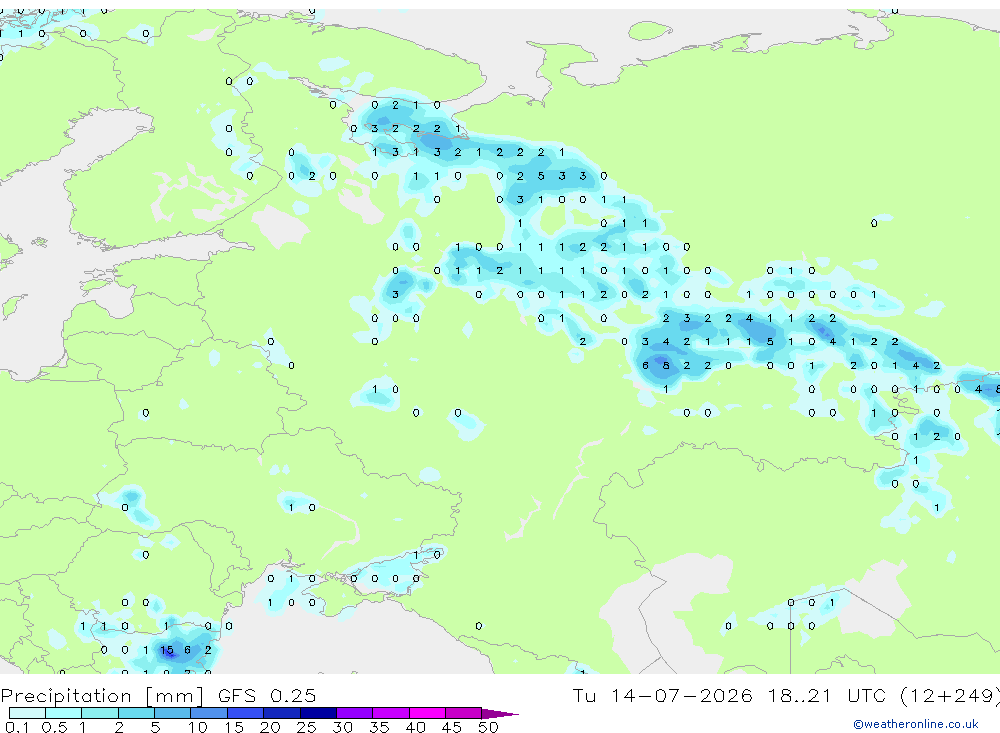The height and width of the screenshot is (733, 1000).
Task: Click the '(12+249)' forecast offset text
Action: [x=950, y=695]
